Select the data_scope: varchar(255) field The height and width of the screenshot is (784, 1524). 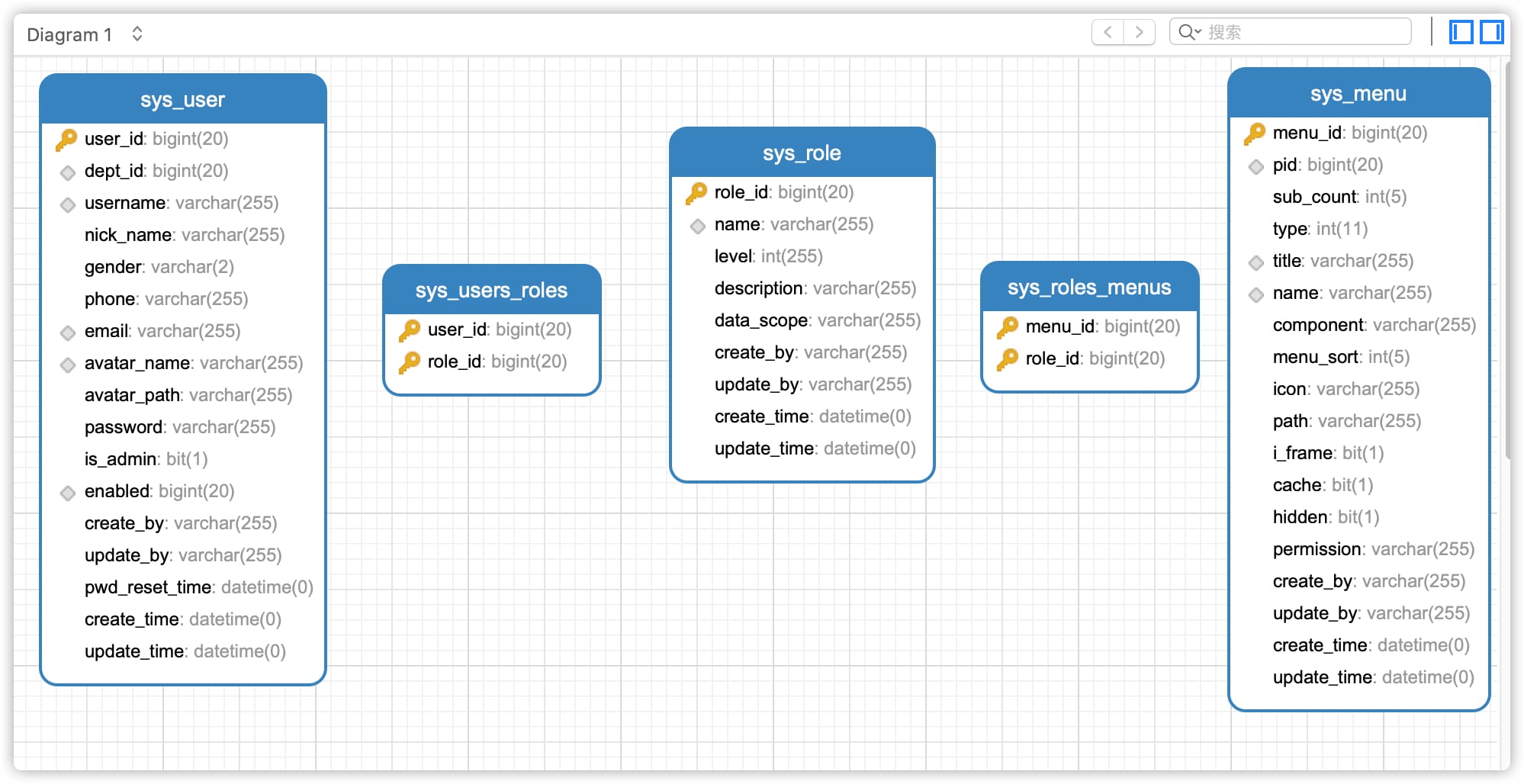[x=818, y=320]
